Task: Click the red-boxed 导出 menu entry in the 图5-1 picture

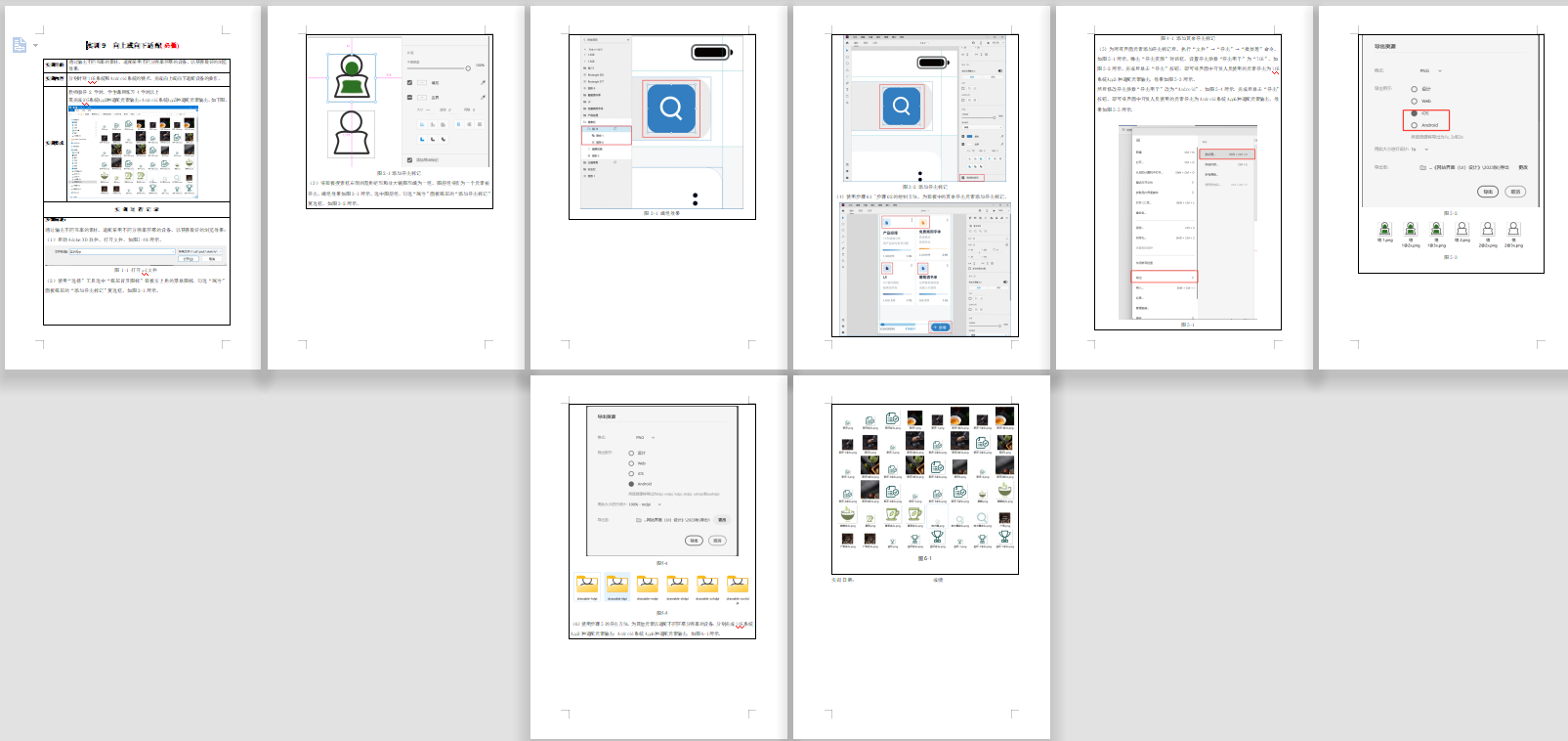Action: click(x=1165, y=278)
